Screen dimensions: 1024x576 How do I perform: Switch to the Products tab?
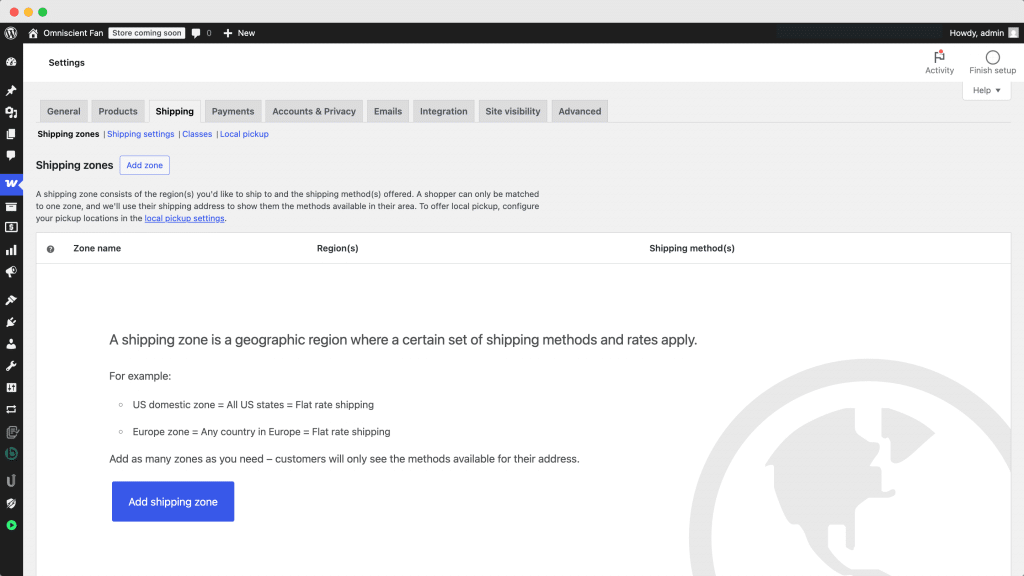pos(118,111)
